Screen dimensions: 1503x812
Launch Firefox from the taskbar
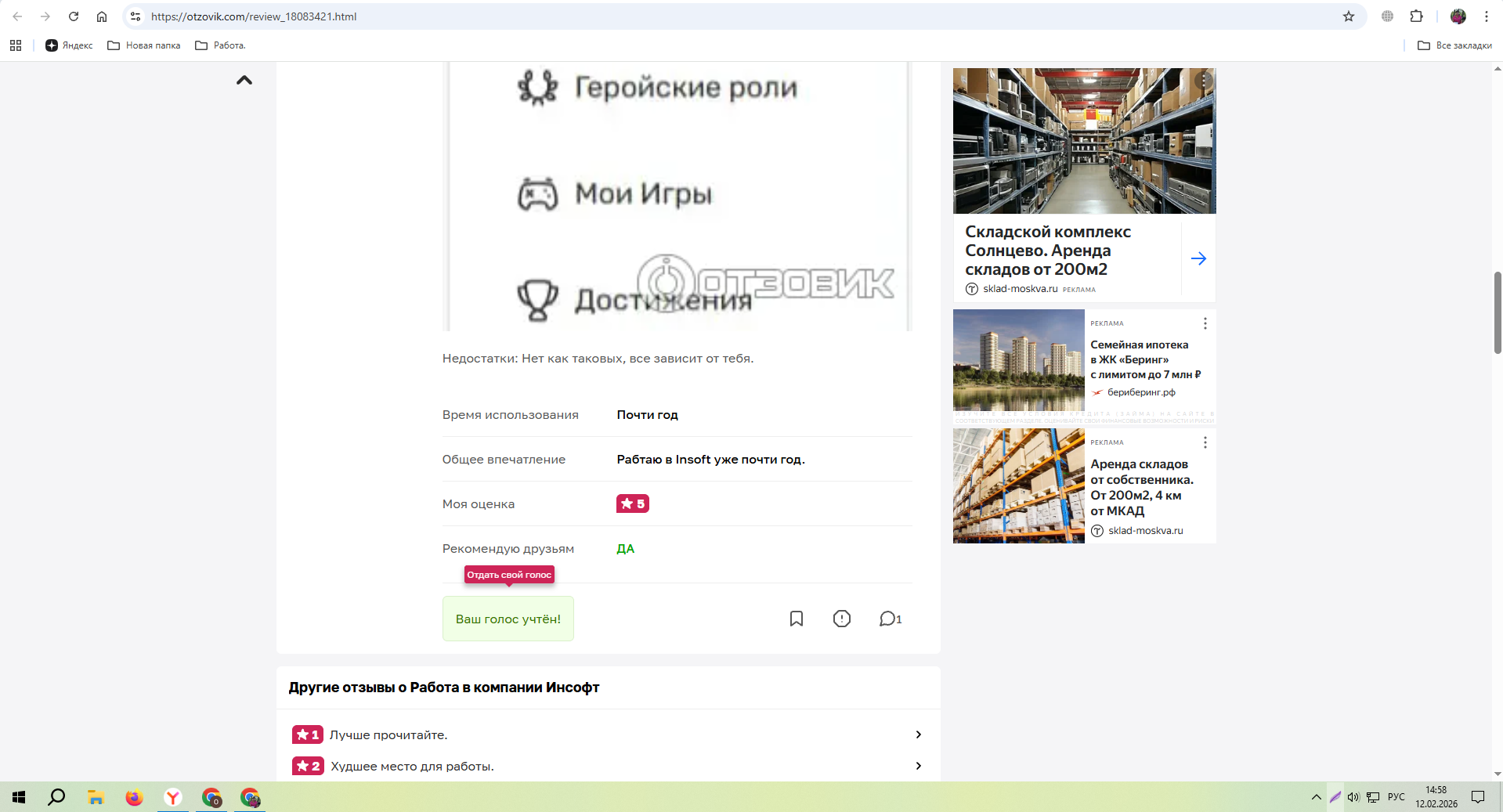point(135,797)
